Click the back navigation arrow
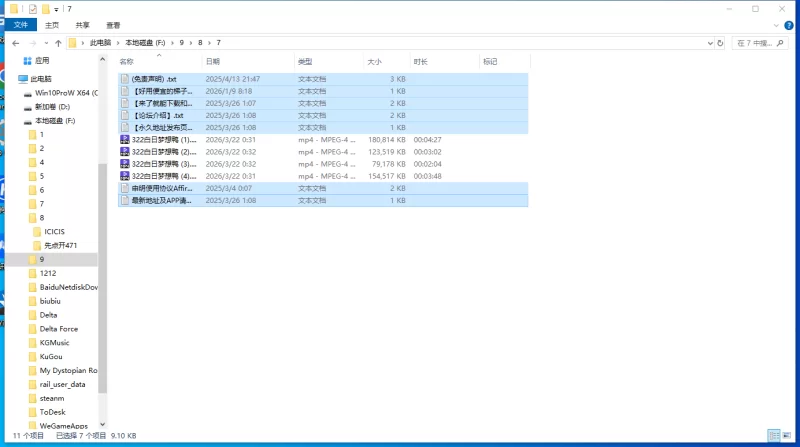800x447 pixels. [x=13, y=43]
